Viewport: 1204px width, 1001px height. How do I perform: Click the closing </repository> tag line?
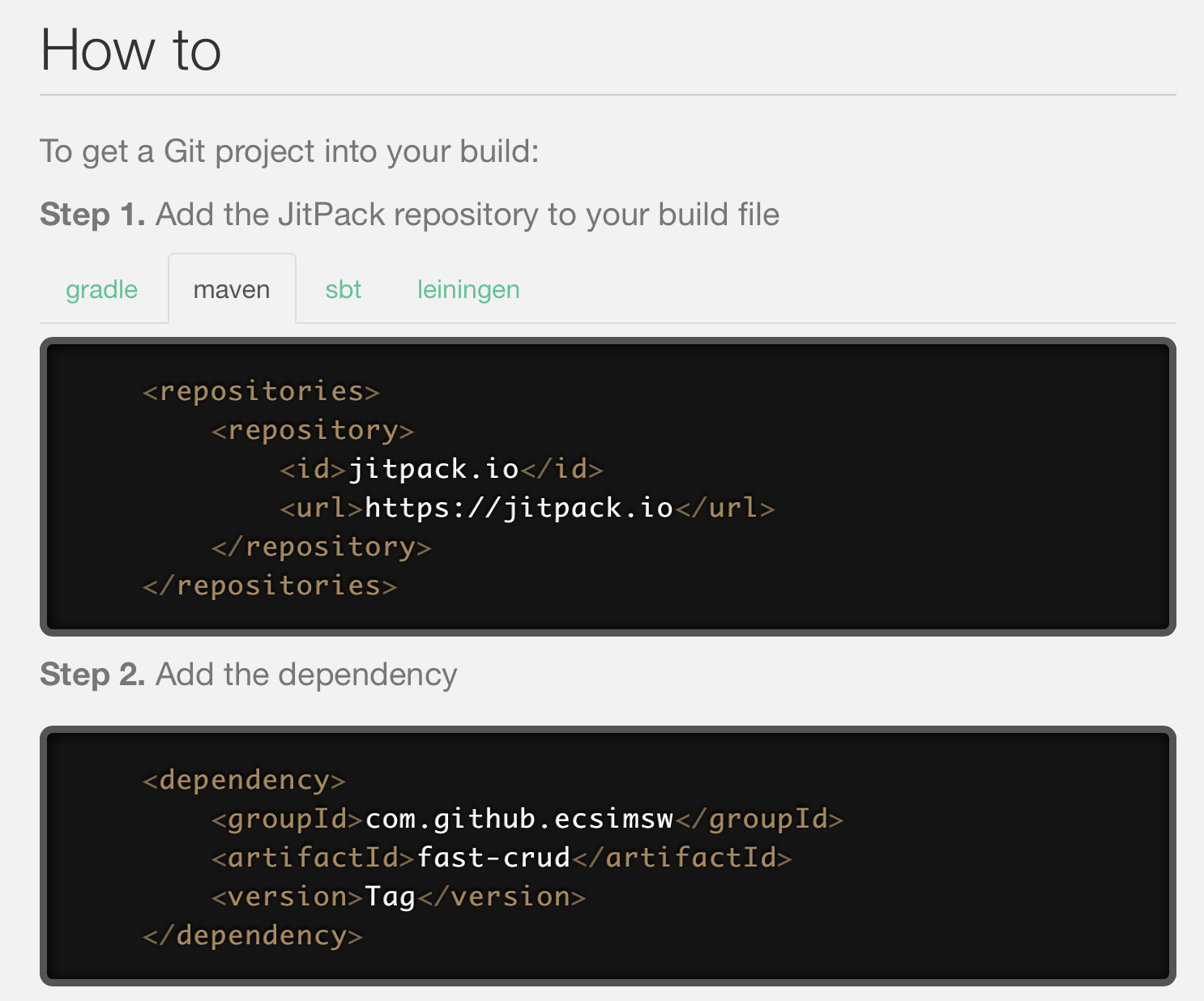point(321,547)
